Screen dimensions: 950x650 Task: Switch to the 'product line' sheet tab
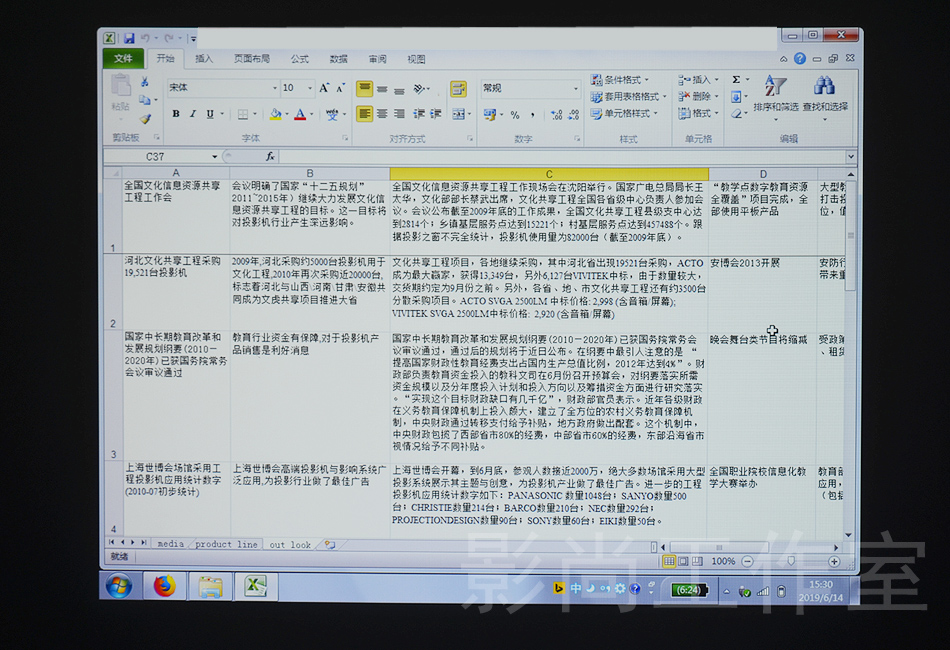click(226, 545)
